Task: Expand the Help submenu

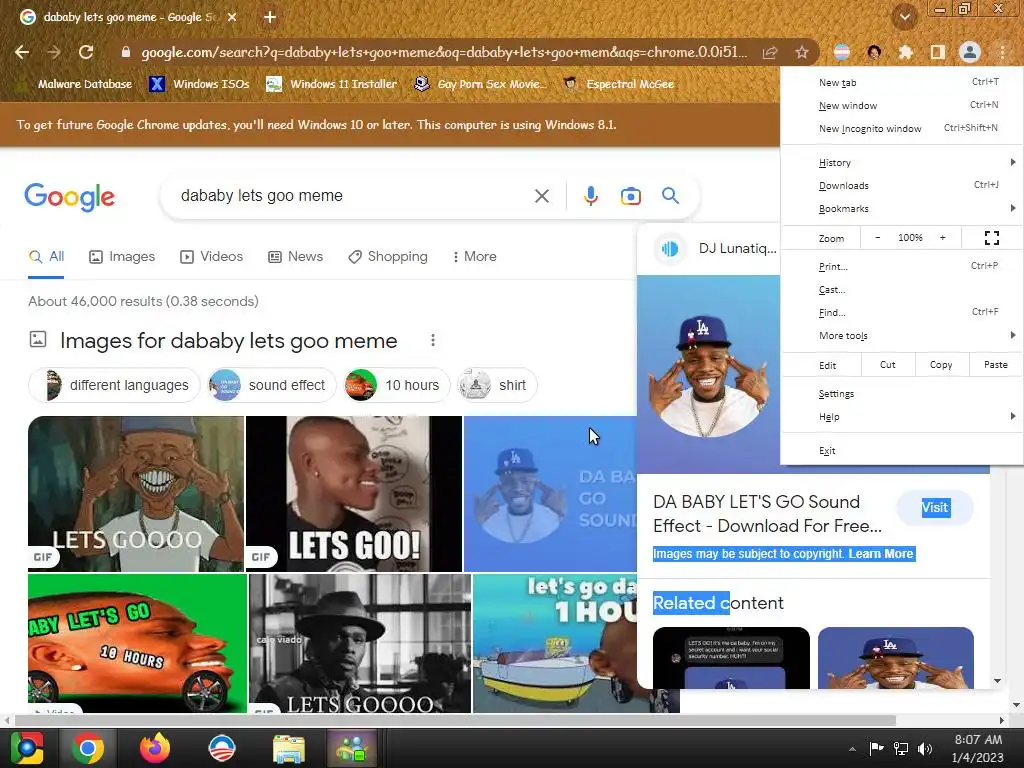Action: (x=902, y=417)
